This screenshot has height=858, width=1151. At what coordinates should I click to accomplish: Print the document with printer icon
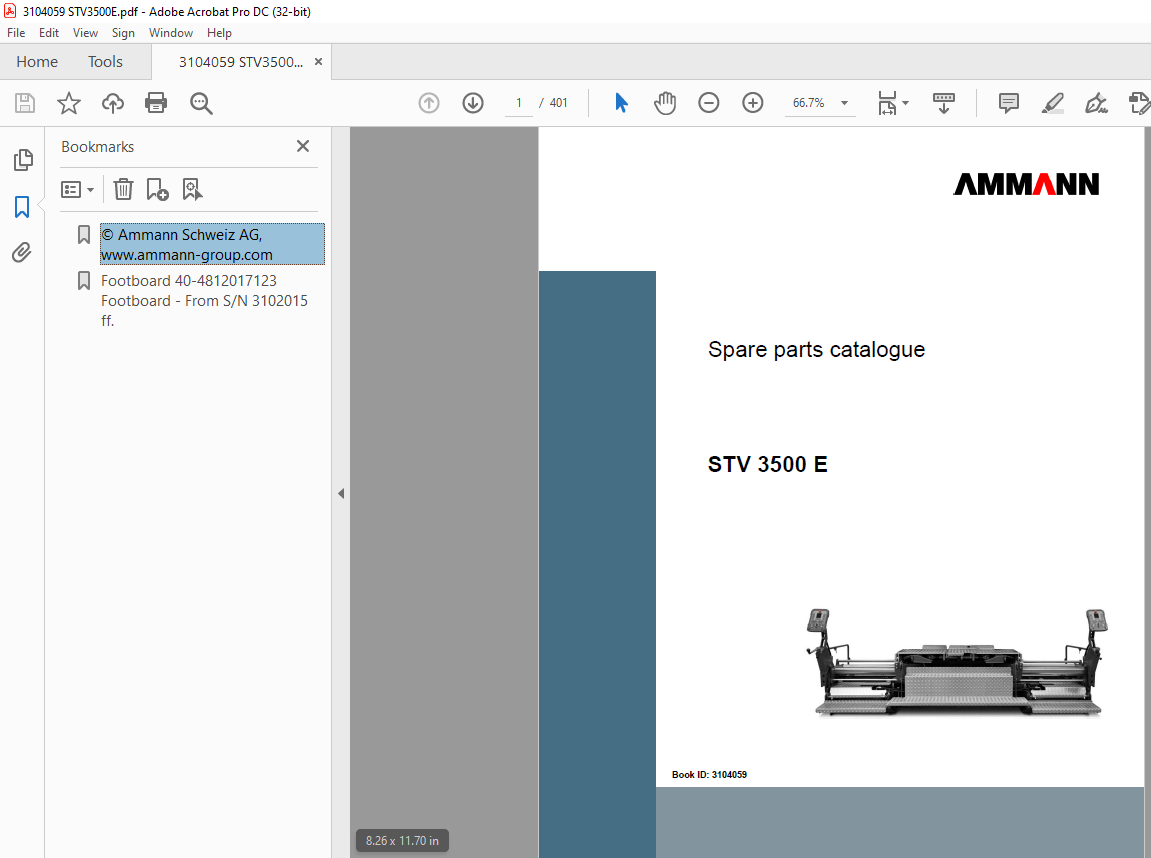(156, 103)
